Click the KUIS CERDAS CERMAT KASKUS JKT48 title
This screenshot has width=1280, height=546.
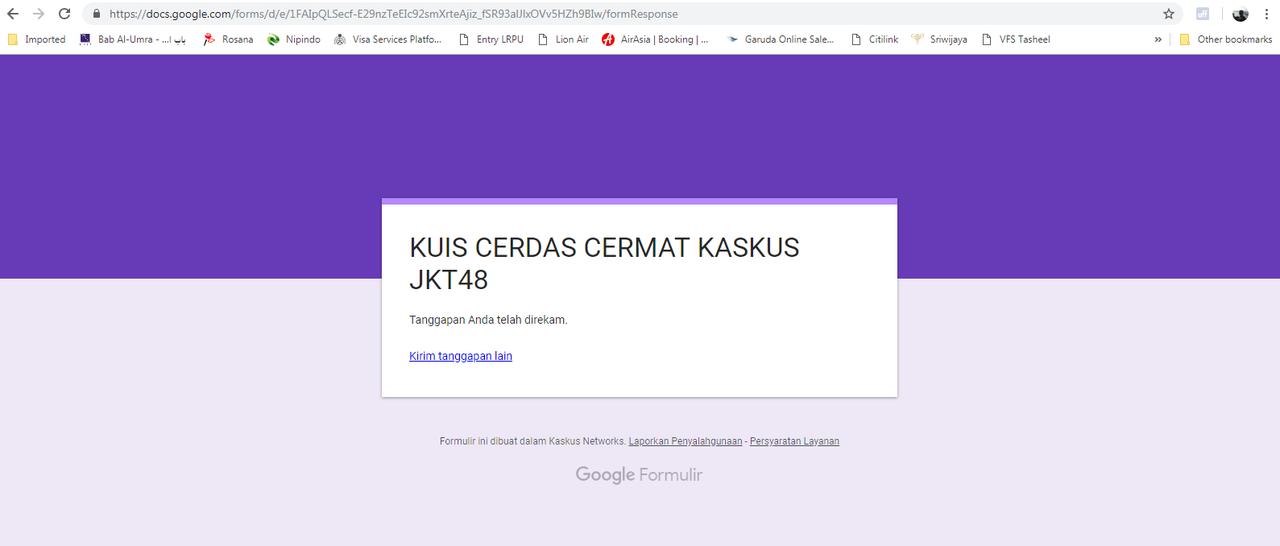(x=604, y=263)
